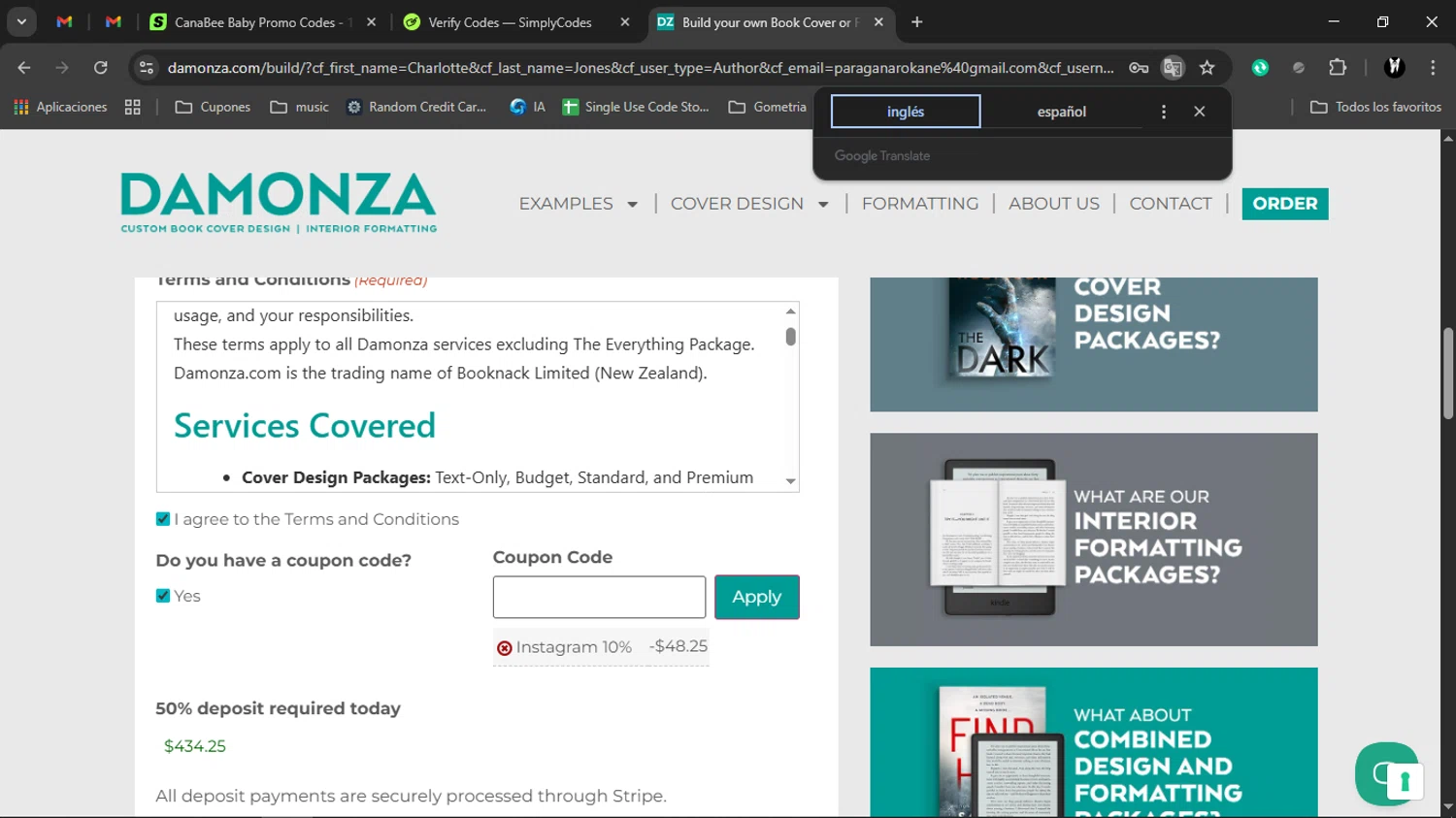Click the ORDER button
This screenshot has width=1456, height=818.
tap(1285, 204)
